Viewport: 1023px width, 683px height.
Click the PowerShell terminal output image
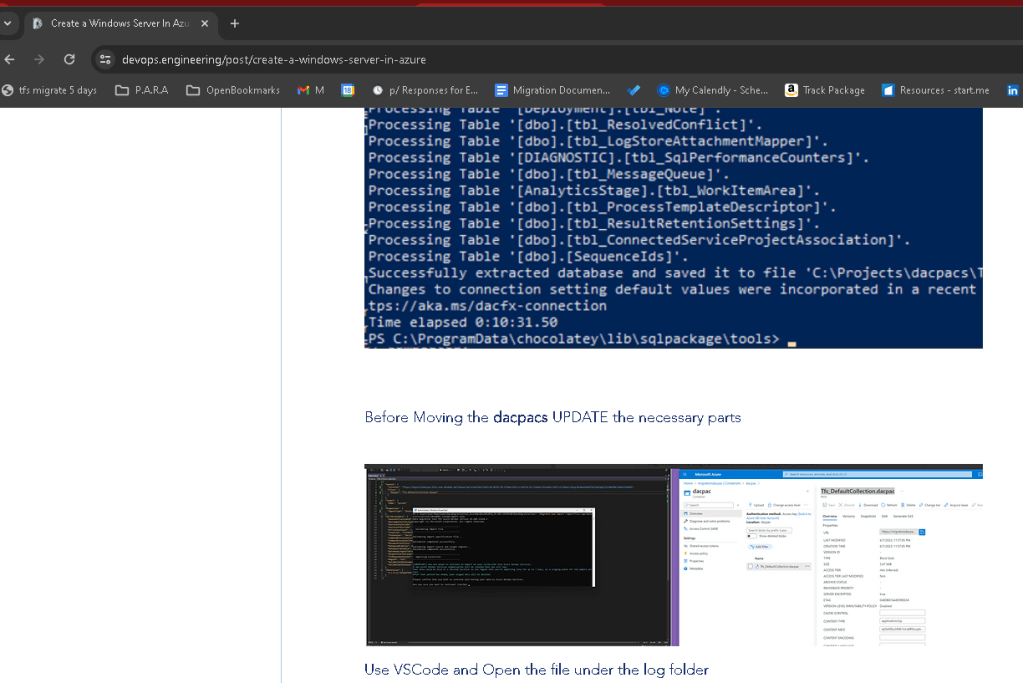(673, 228)
